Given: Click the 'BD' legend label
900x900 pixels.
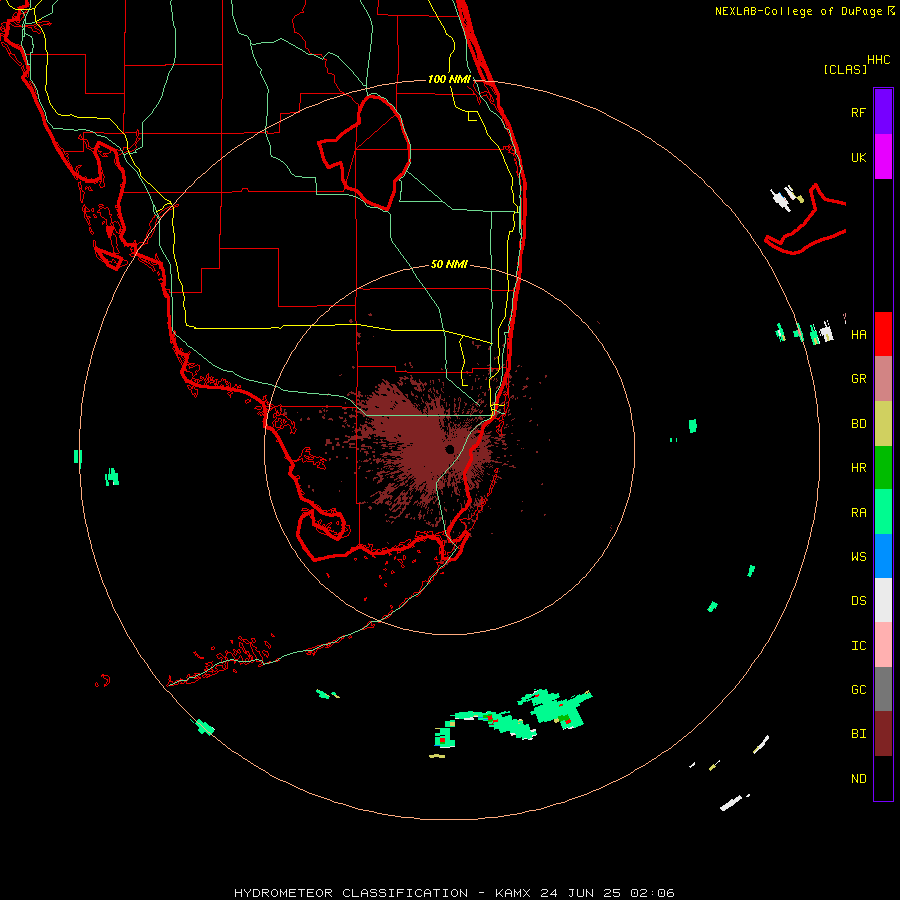Looking at the screenshot, I should [x=858, y=424].
